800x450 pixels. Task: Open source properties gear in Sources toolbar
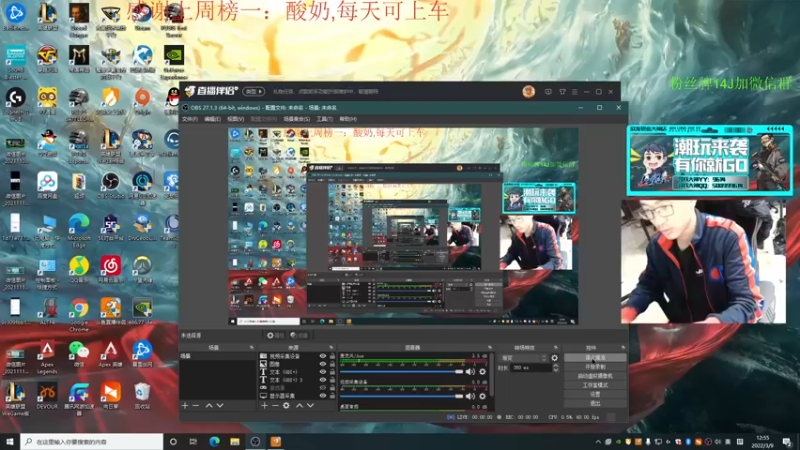[286, 406]
